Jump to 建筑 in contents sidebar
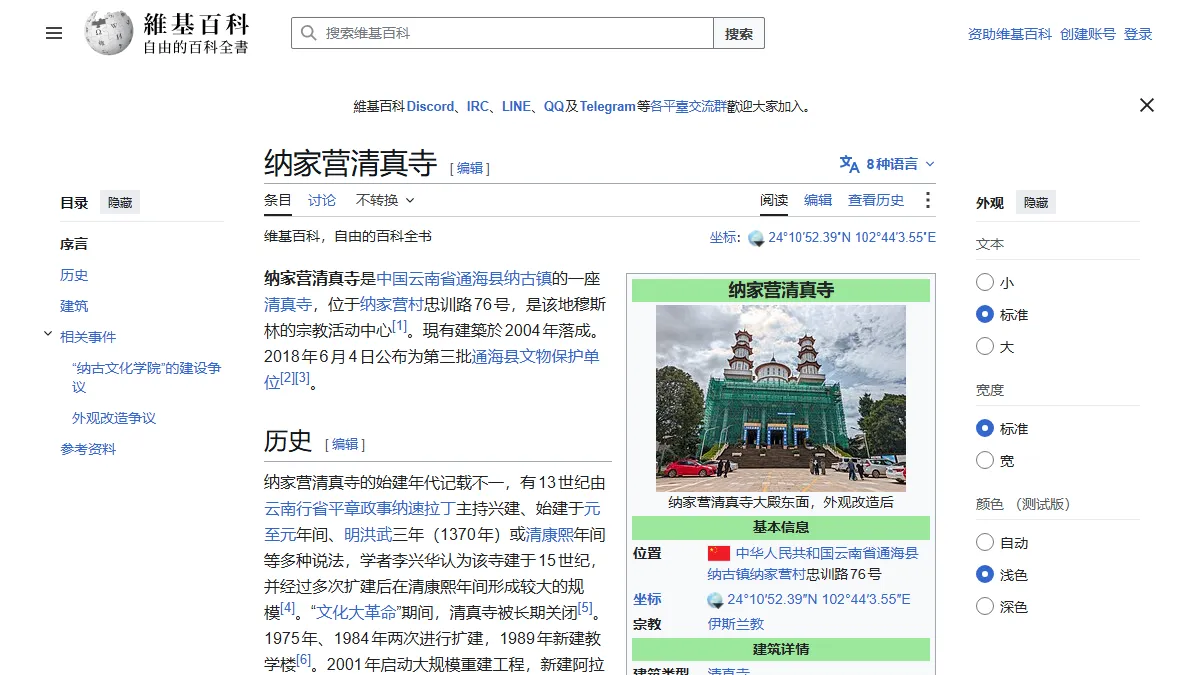 click(x=74, y=306)
